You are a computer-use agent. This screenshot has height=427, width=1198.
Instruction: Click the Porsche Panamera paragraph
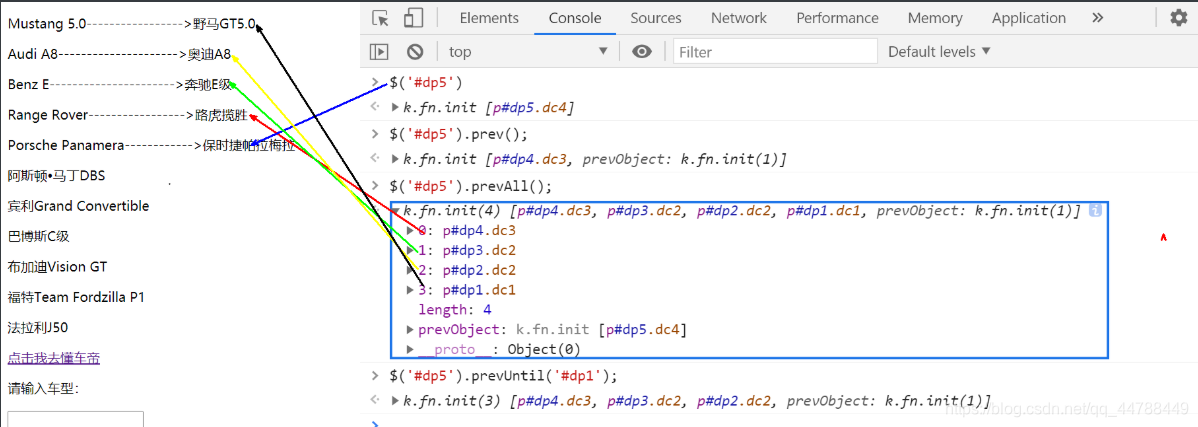coord(151,145)
